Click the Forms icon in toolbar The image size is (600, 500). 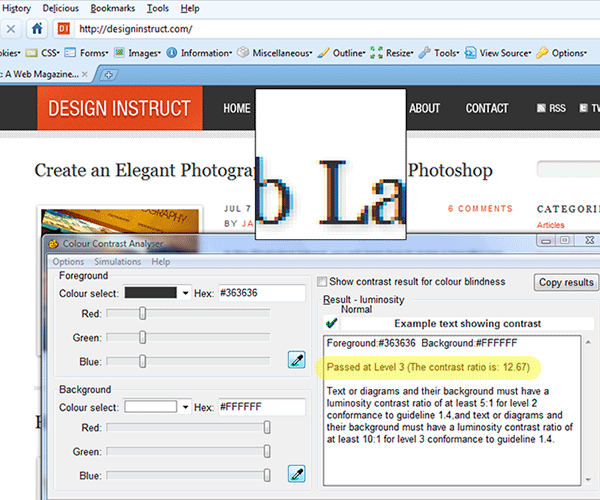(70, 52)
